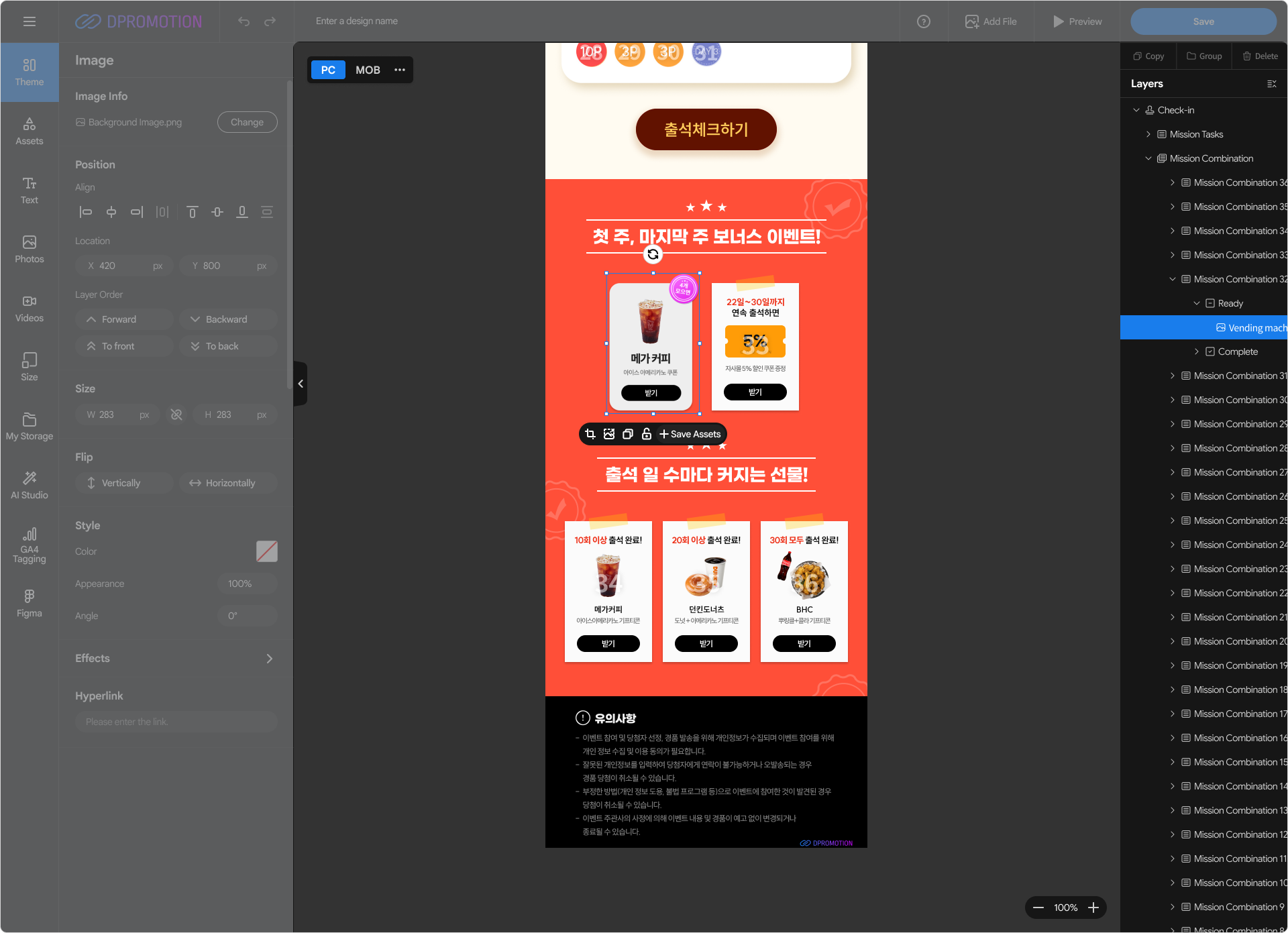This screenshot has height=933, width=1288.
Task: Expand the Complete layer group
Action: (1197, 351)
